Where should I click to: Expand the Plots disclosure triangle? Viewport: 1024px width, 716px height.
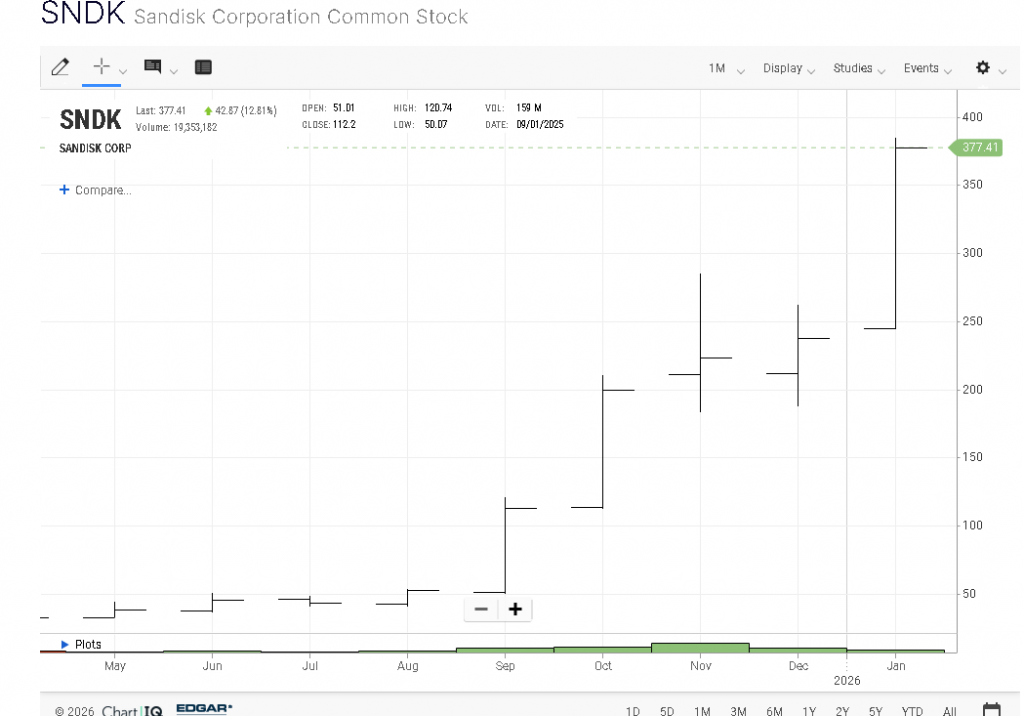[66, 645]
